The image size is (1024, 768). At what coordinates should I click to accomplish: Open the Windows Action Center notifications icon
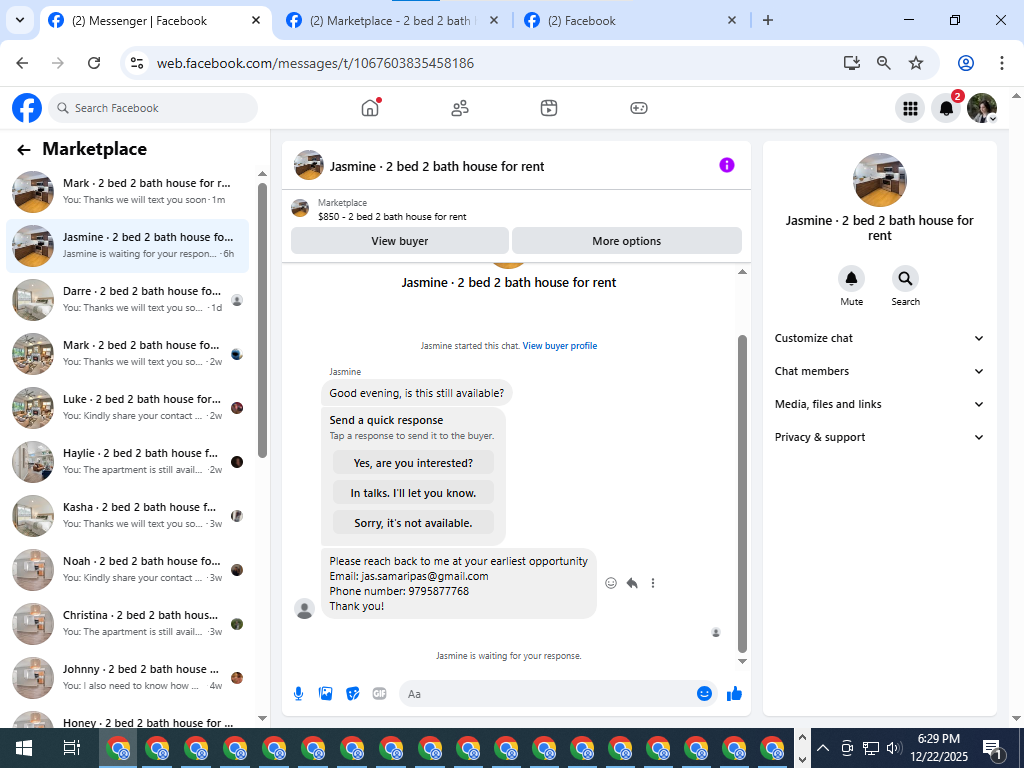point(992,749)
